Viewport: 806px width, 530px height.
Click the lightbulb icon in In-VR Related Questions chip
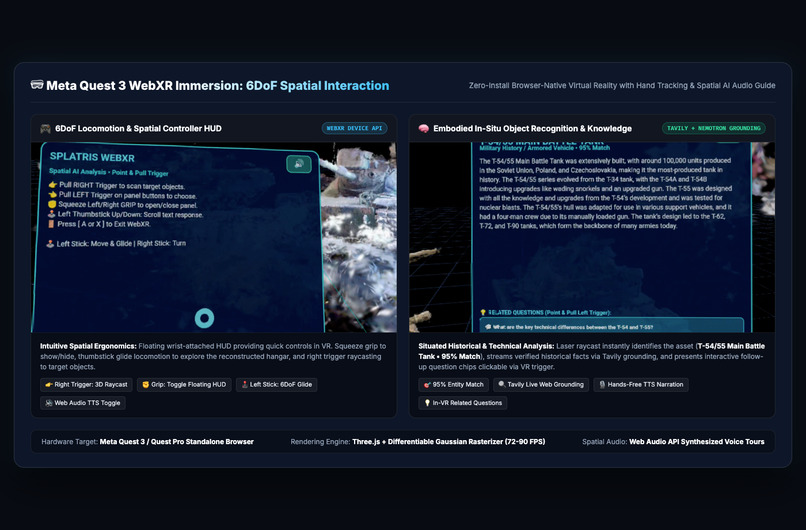(x=427, y=403)
